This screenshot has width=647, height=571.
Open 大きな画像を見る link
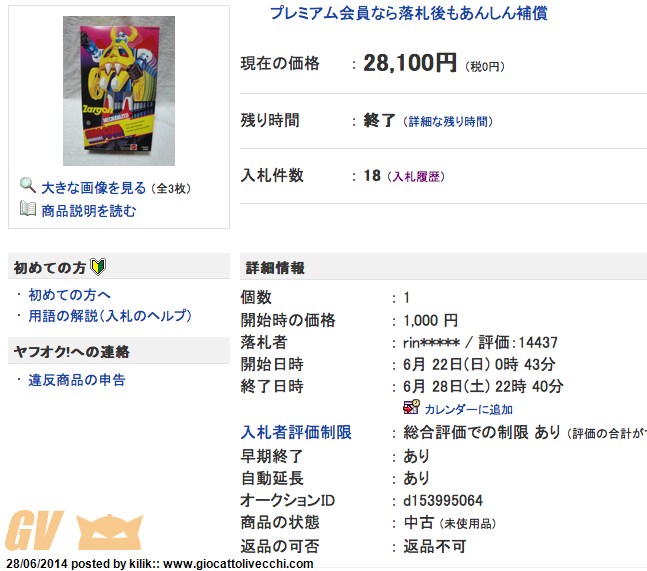[x=94, y=188]
